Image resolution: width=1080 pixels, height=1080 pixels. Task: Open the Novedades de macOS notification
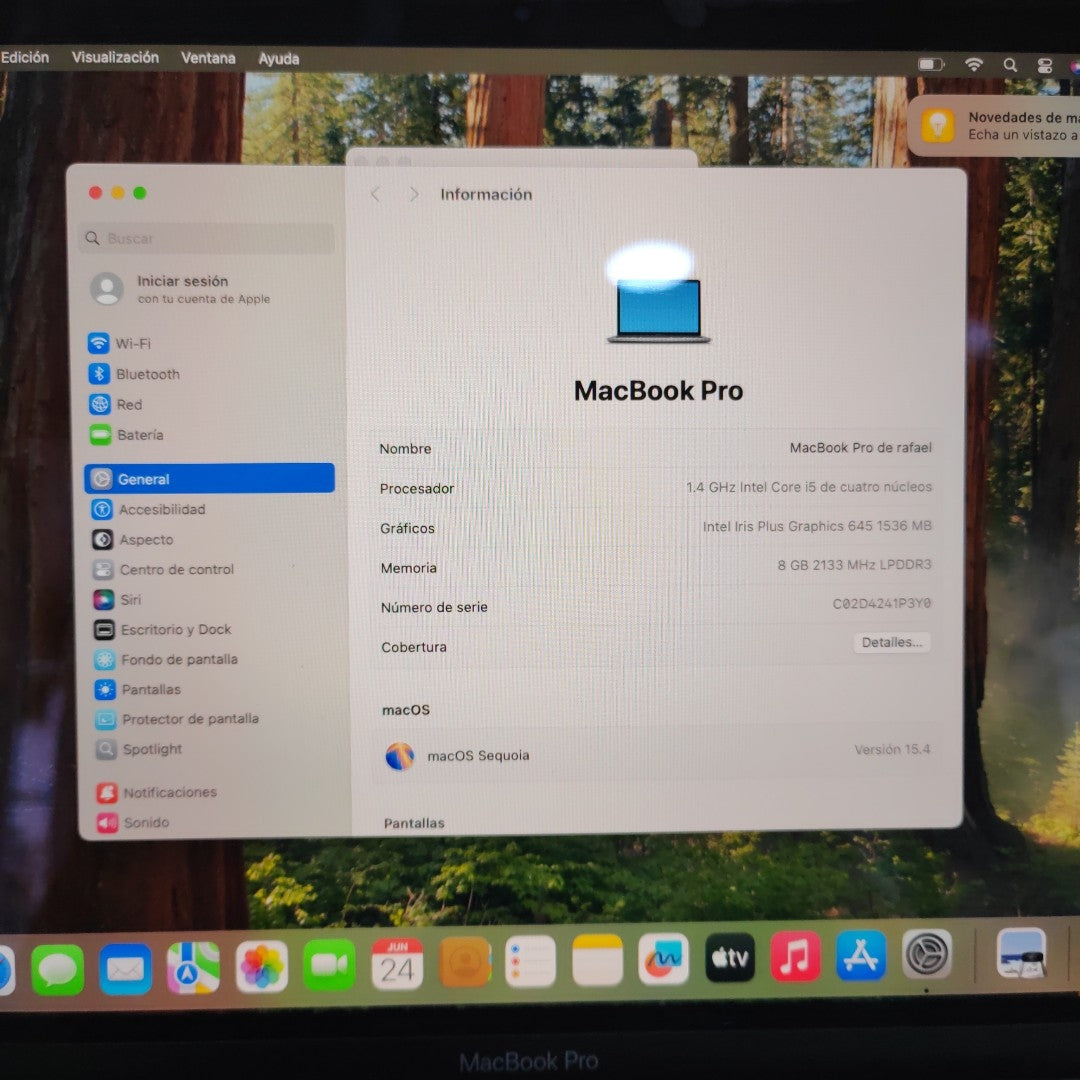(1000, 125)
